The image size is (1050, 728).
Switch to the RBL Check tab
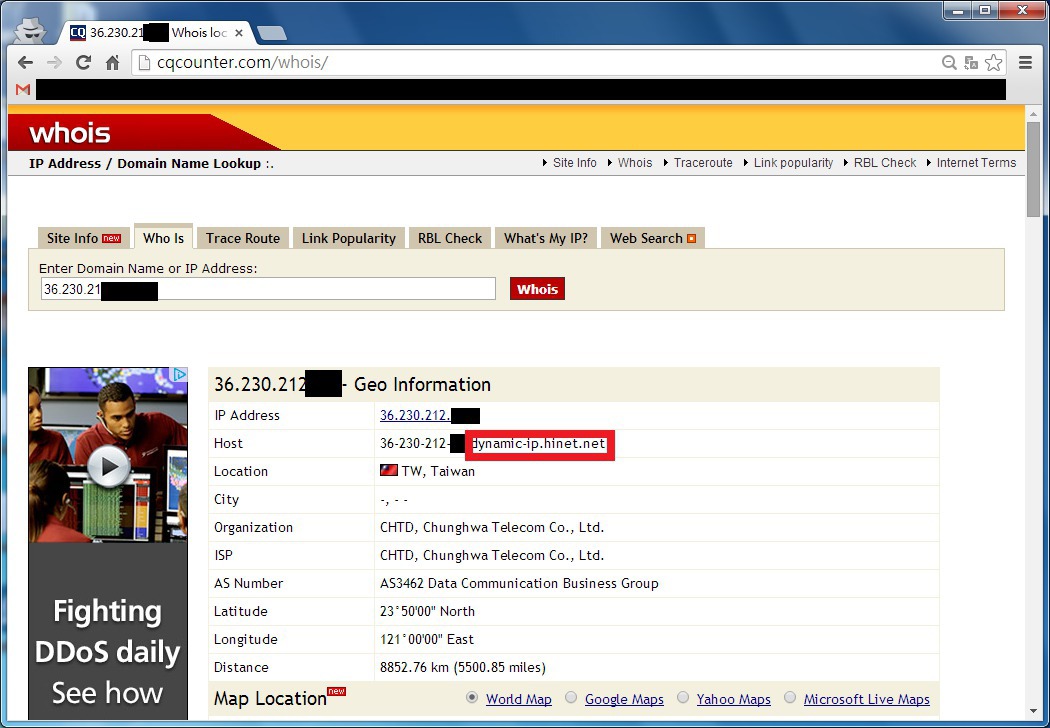pyautogui.click(x=449, y=238)
